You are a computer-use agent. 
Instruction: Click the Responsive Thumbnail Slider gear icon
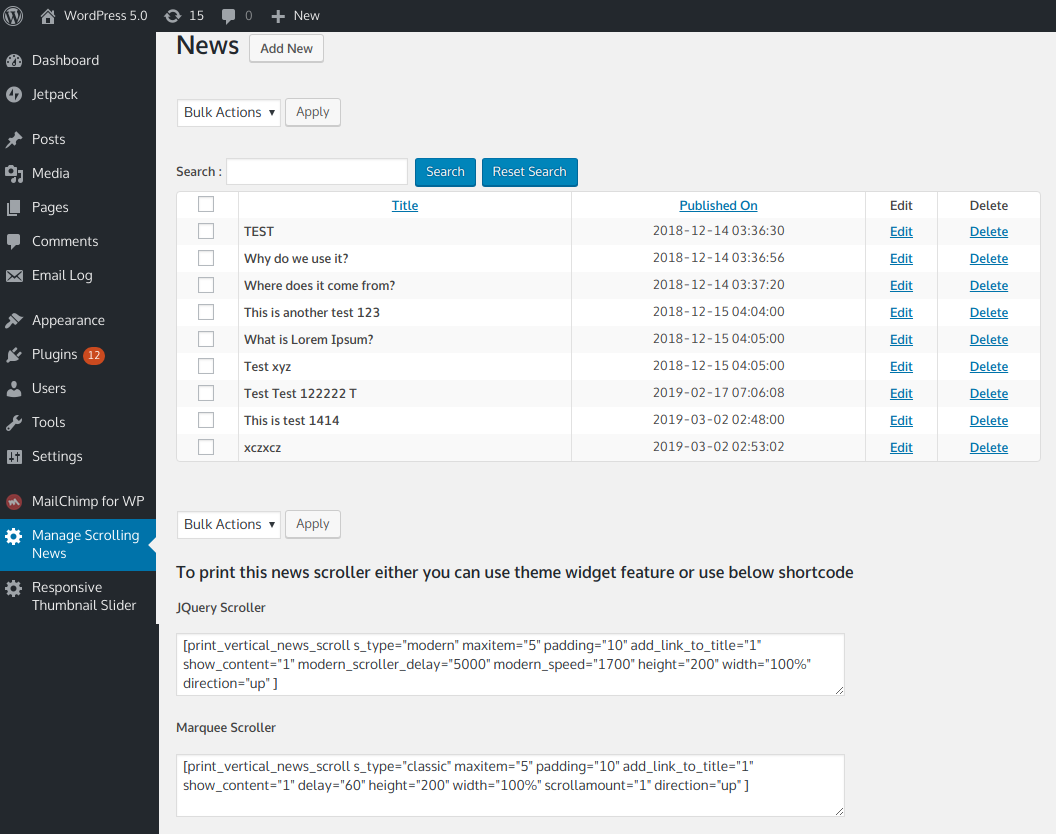pyautogui.click(x=14, y=588)
